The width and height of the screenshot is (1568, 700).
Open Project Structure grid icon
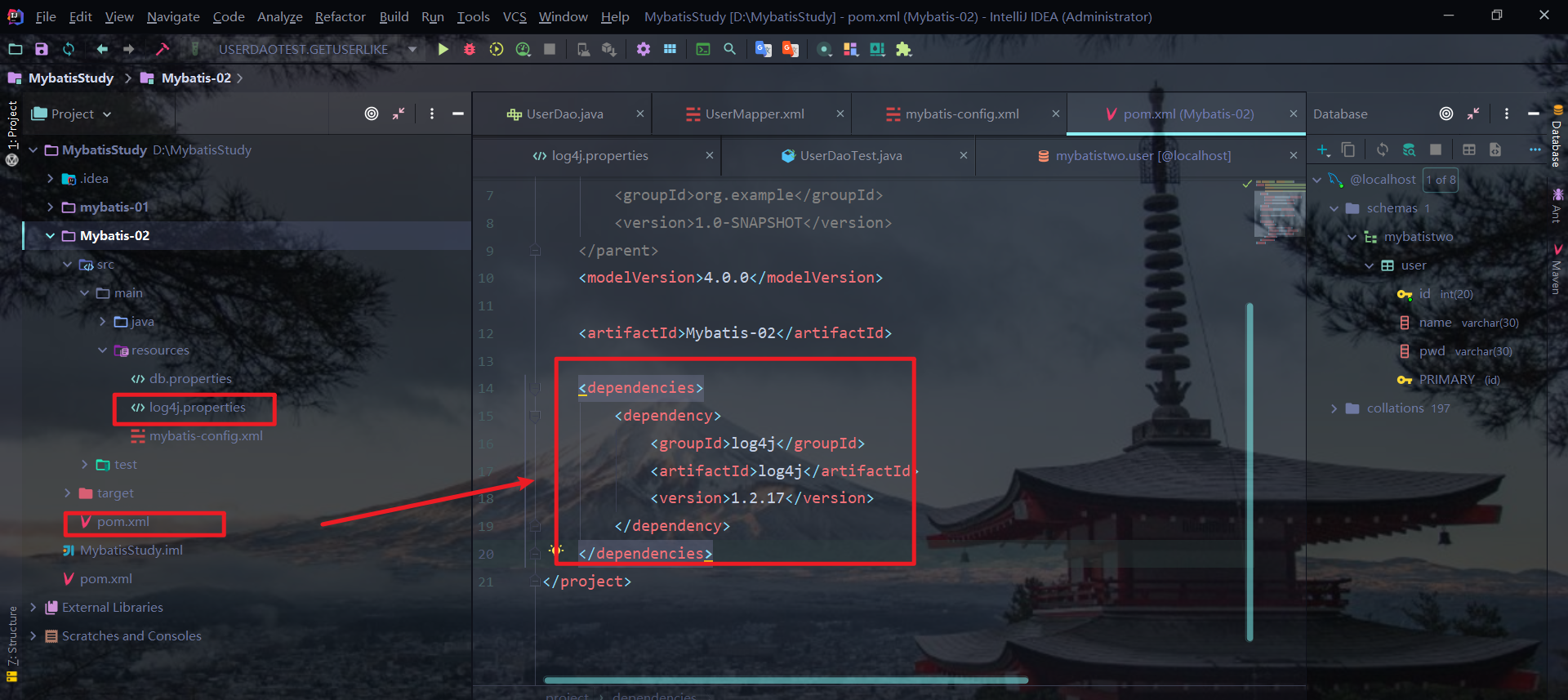point(670,49)
